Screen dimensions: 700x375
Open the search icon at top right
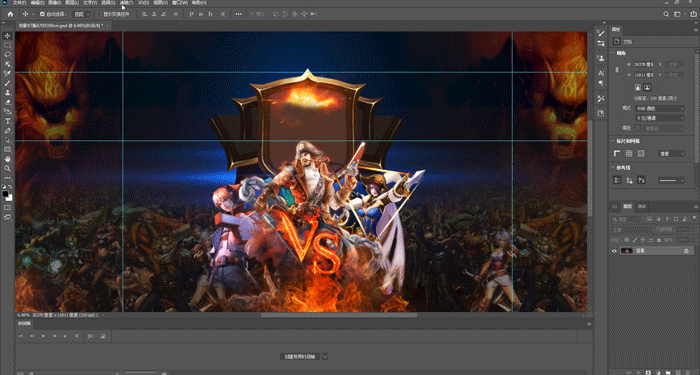pyautogui.click(x=666, y=14)
